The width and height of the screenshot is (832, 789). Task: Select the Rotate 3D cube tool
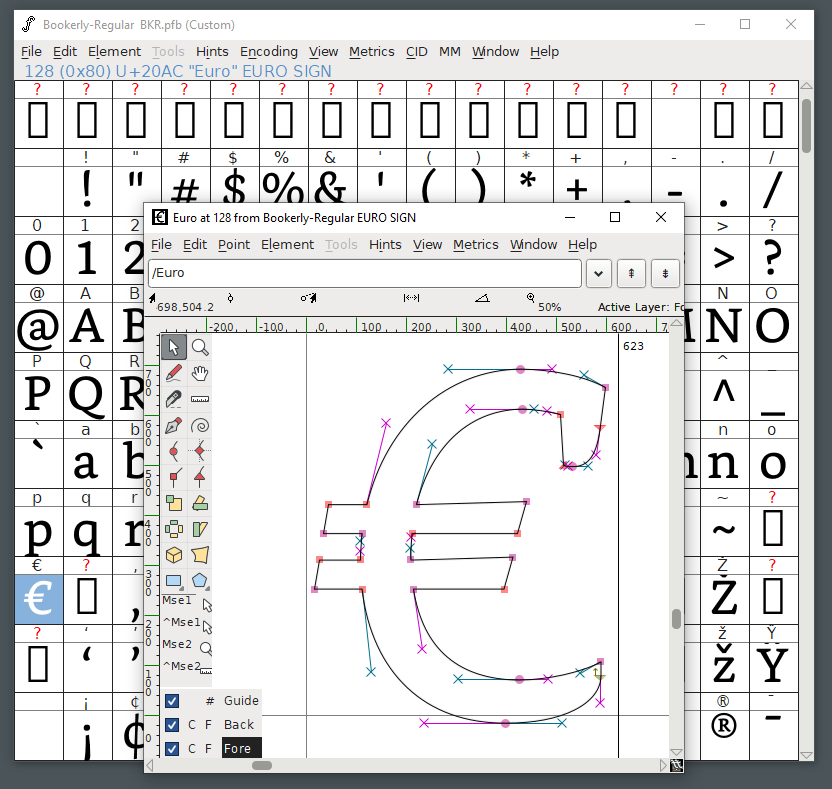[x=174, y=555]
